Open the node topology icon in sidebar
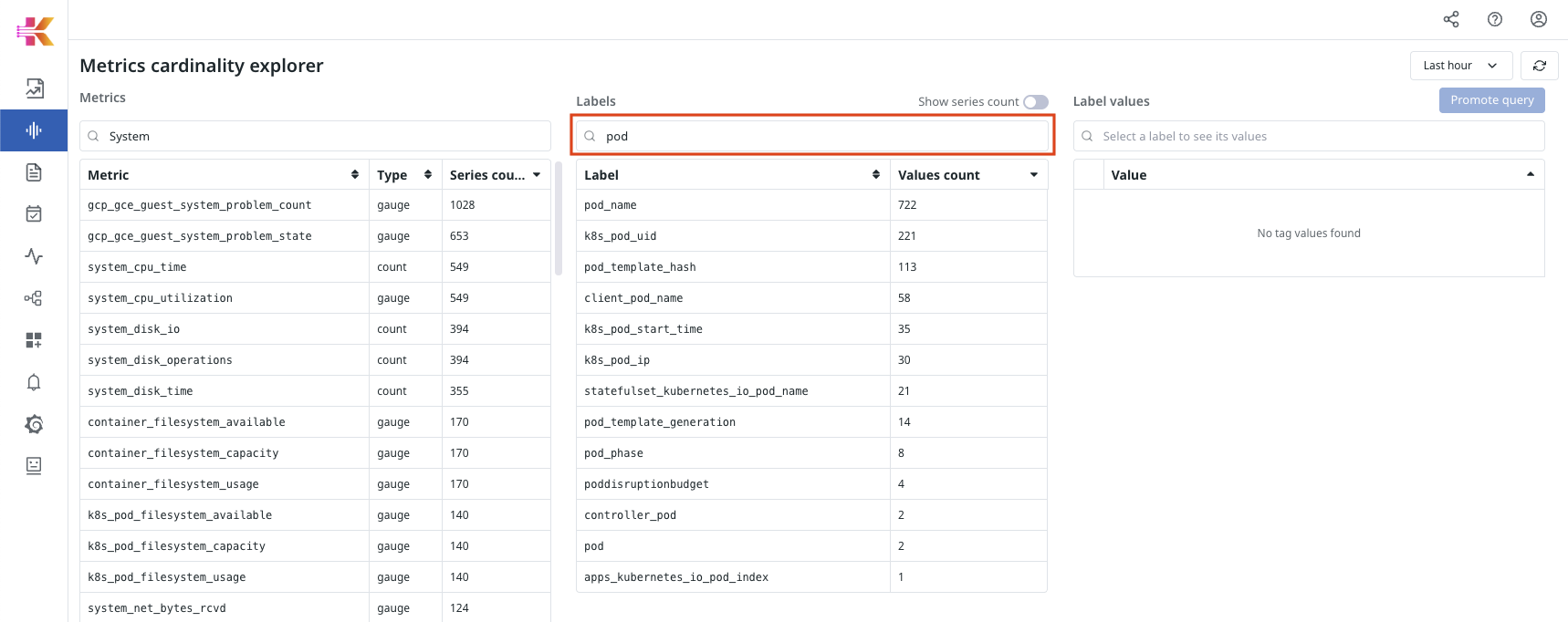This screenshot has height=622, width=1568. pyautogui.click(x=34, y=298)
